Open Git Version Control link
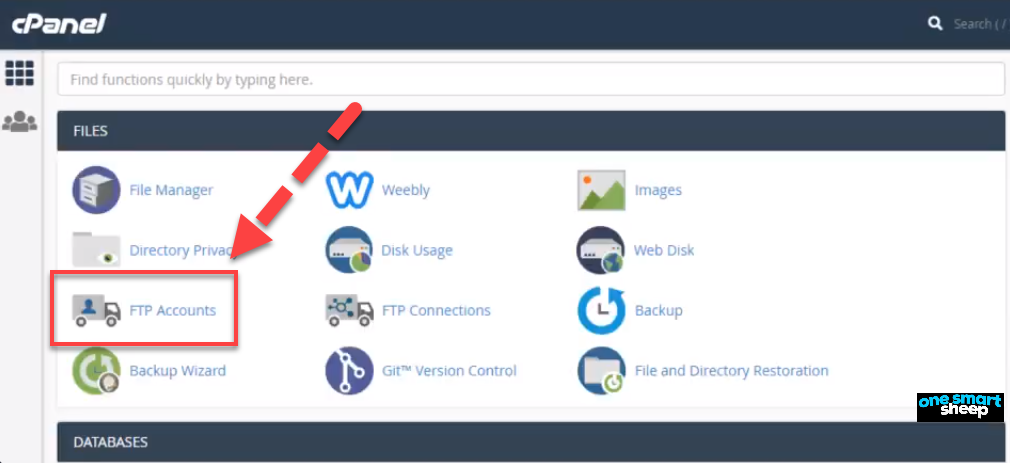This screenshot has width=1010, height=463. [449, 371]
